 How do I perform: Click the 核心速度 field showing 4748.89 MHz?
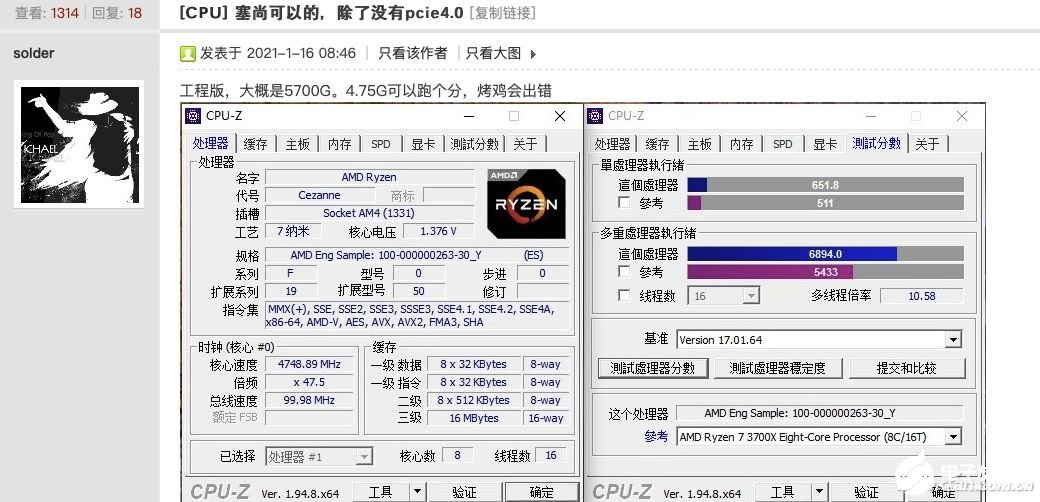[x=309, y=364]
